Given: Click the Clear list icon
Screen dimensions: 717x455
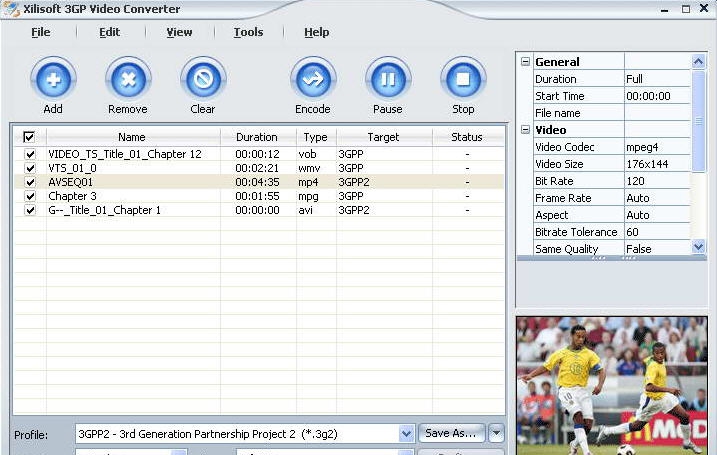Looking at the screenshot, I should click(203, 79).
